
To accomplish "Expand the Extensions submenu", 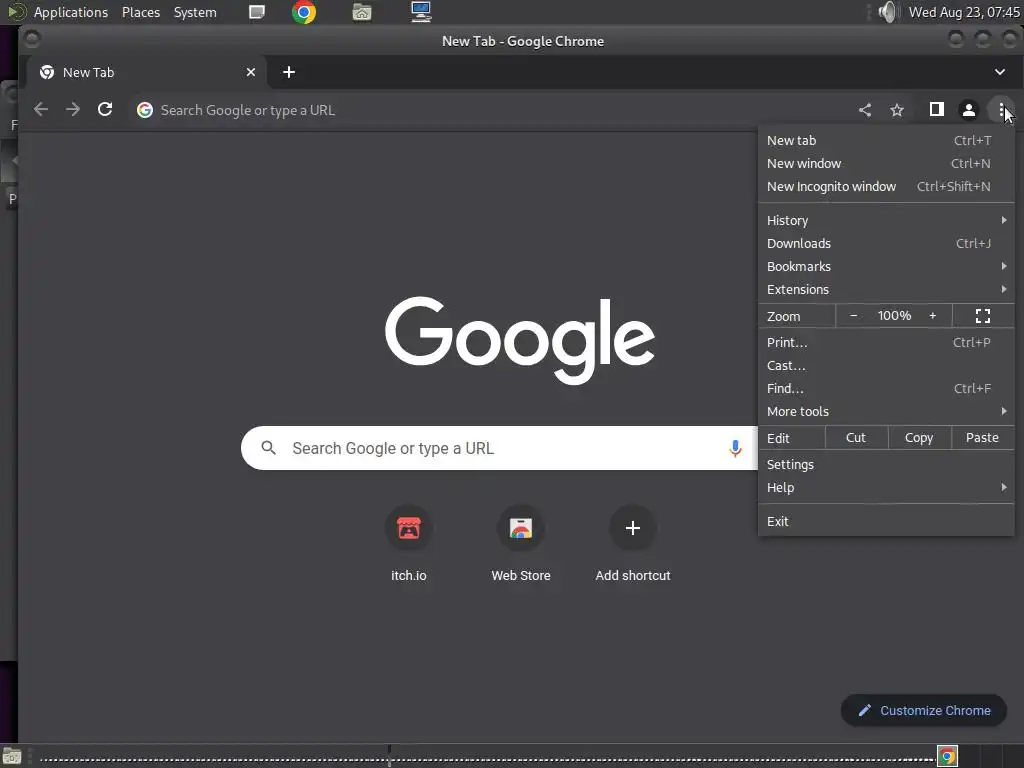I will 886,289.
